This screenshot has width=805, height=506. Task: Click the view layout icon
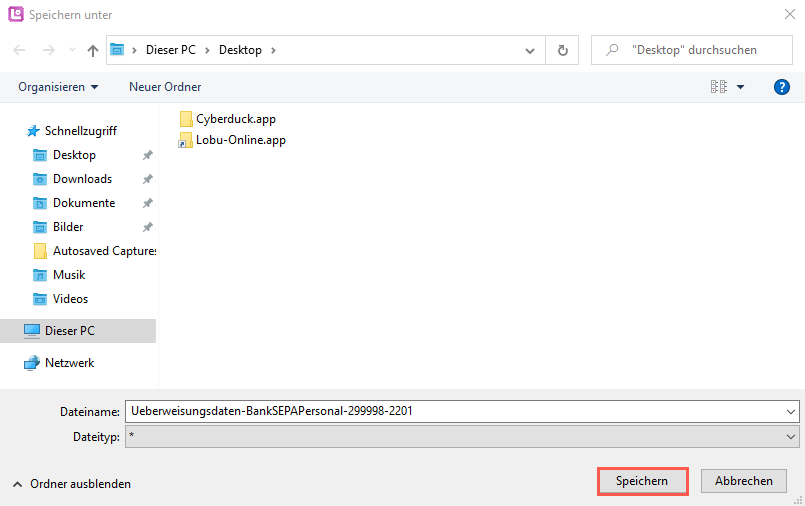pyautogui.click(x=718, y=87)
